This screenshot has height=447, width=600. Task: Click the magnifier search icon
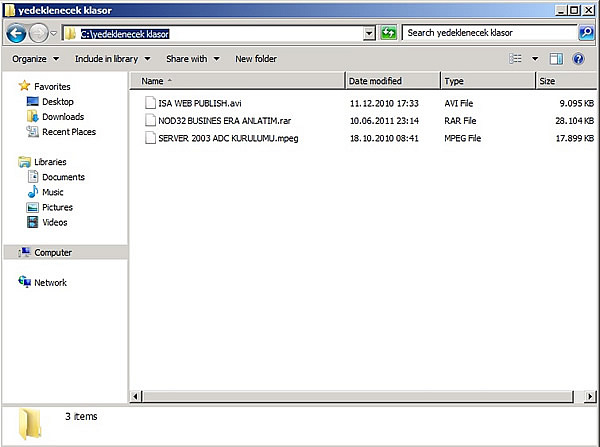[586, 33]
